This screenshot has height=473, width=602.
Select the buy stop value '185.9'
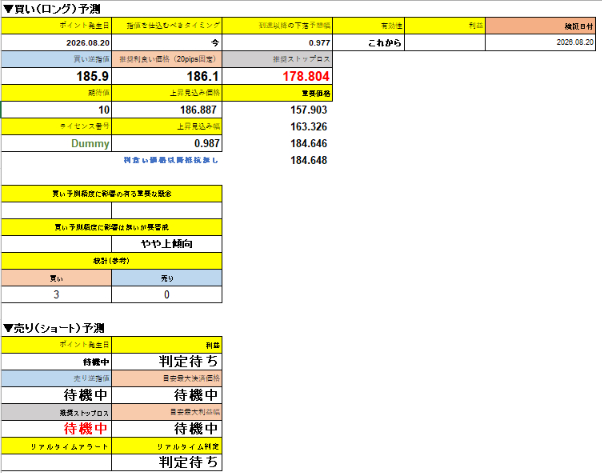pyautogui.click(x=56, y=76)
